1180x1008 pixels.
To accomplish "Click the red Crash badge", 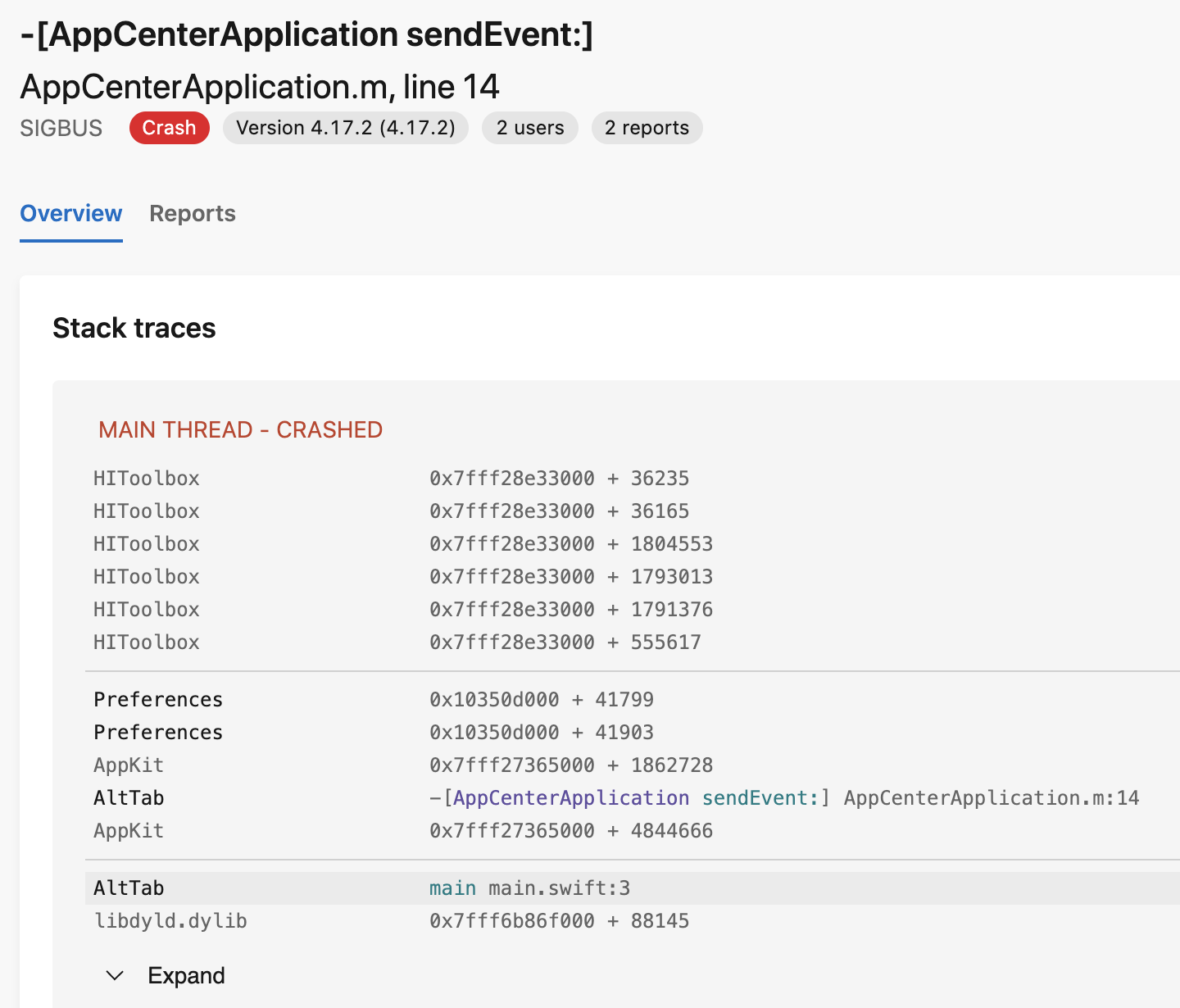I will [169, 128].
